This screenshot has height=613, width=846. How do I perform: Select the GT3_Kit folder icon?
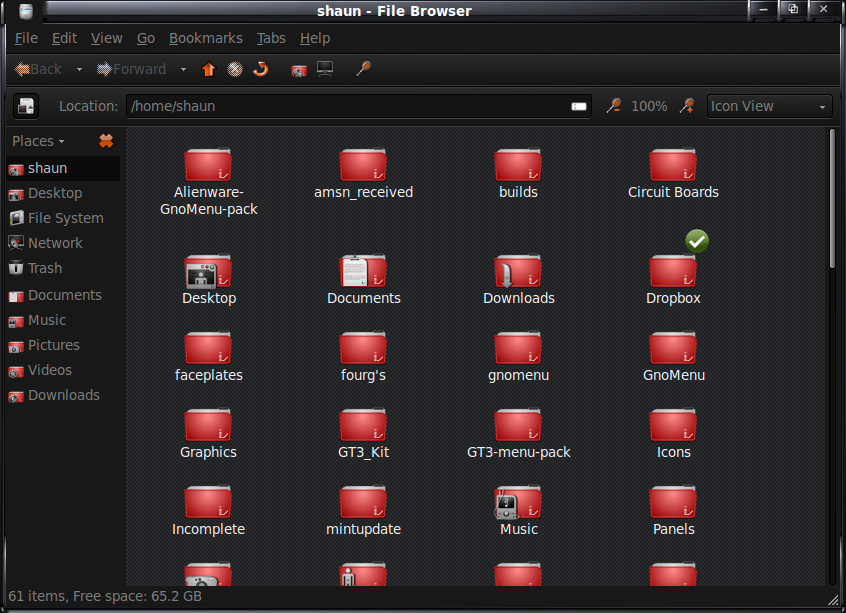coord(363,425)
